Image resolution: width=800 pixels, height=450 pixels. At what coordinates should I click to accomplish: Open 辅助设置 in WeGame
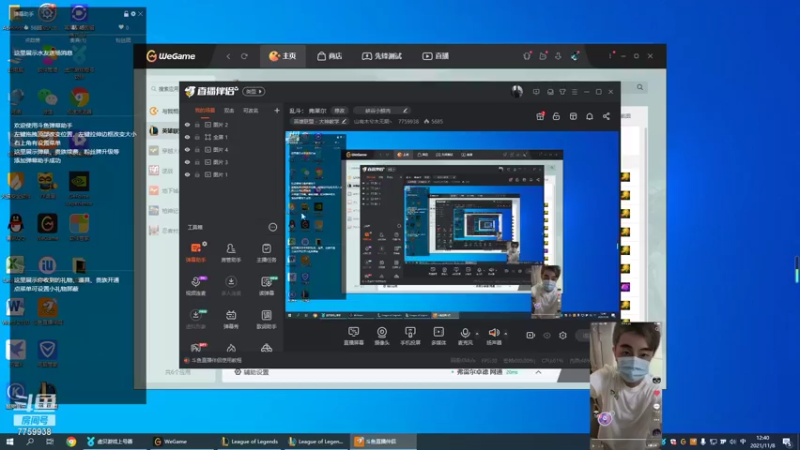point(251,372)
